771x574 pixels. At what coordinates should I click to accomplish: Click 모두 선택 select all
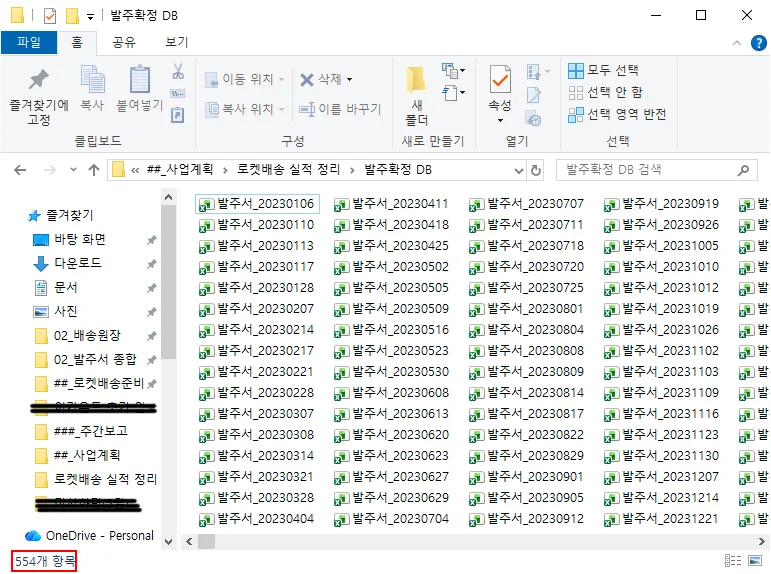point(603,70)
